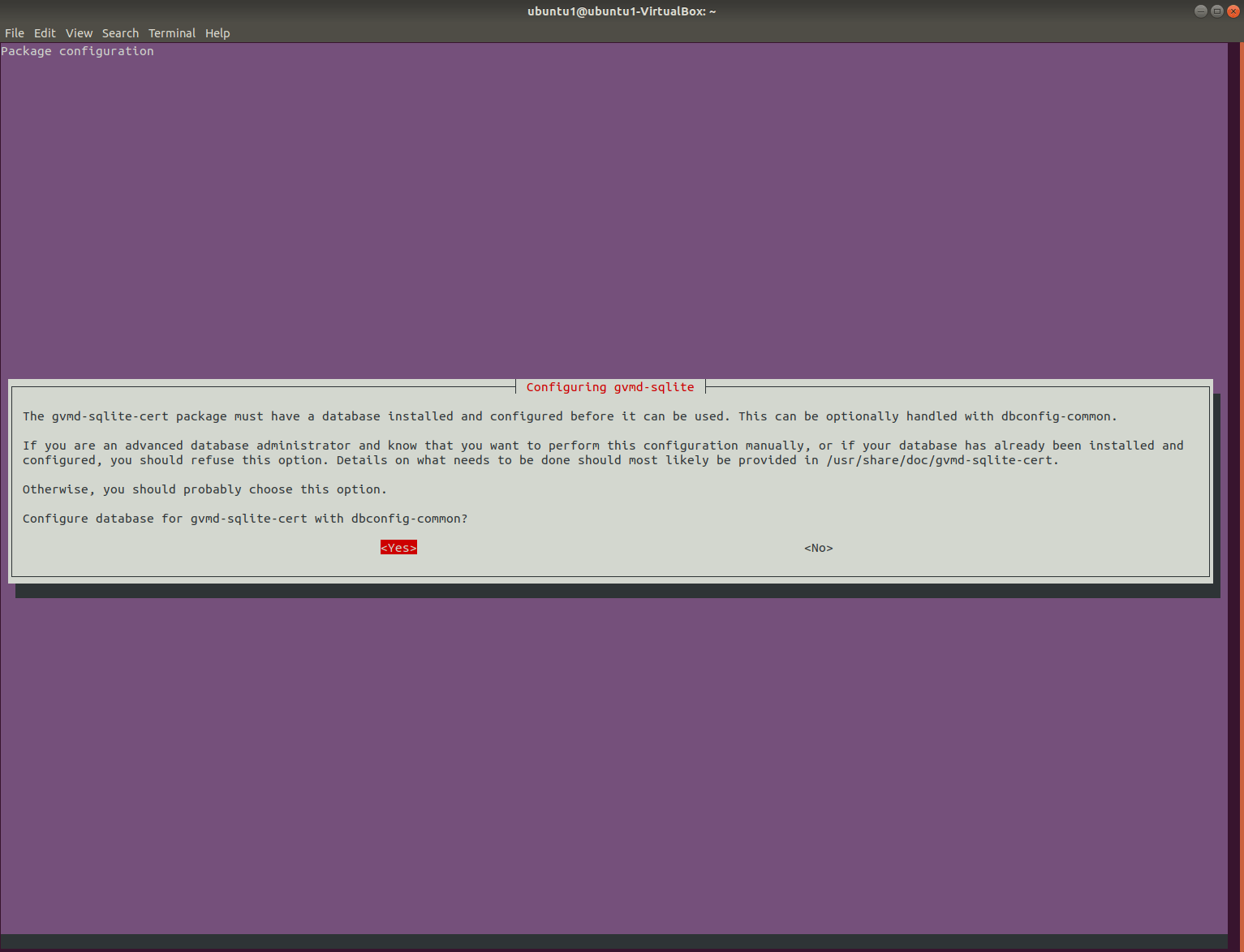
Task: Click the first paragraph about database installation
Action: point(570,416)
